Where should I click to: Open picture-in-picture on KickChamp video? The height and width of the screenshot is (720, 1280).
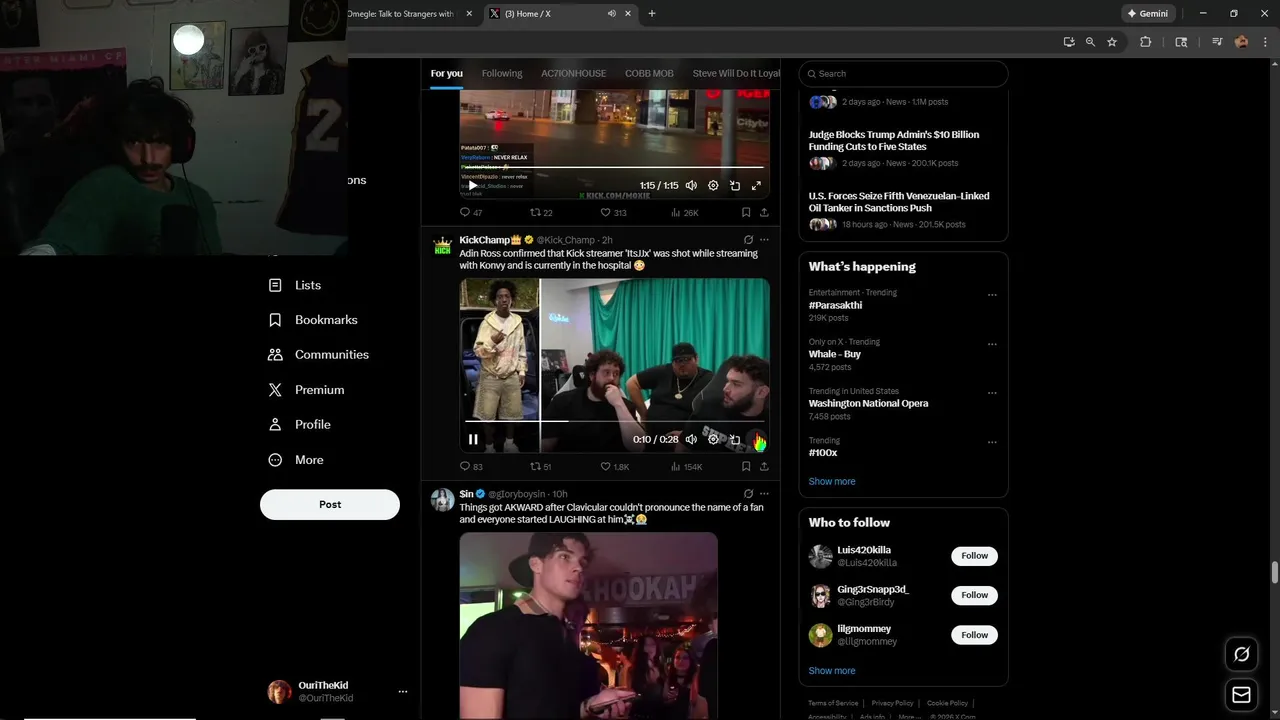coord(735,439)
